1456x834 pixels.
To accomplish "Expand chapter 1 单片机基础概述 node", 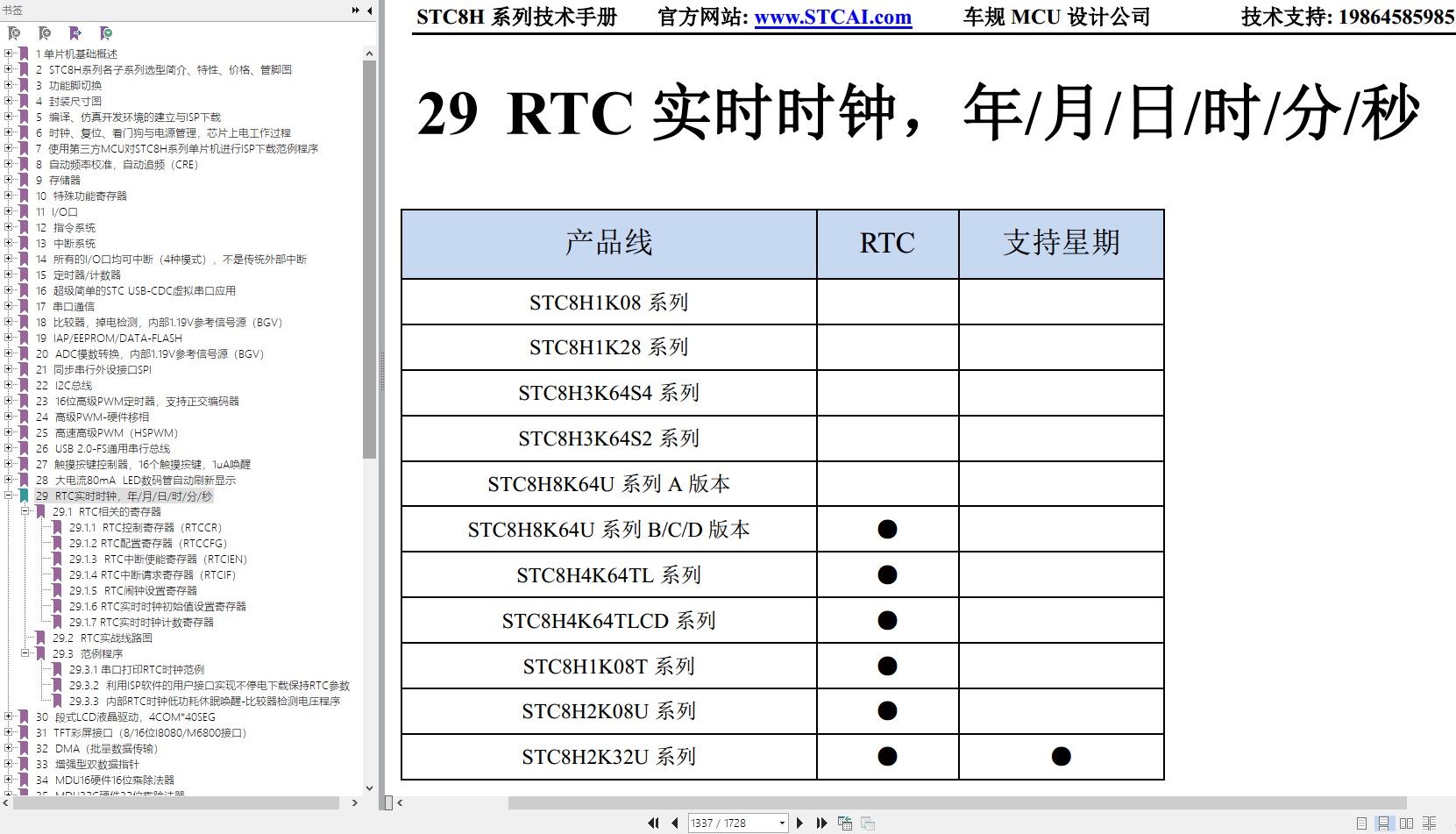I will pos(8,53).
